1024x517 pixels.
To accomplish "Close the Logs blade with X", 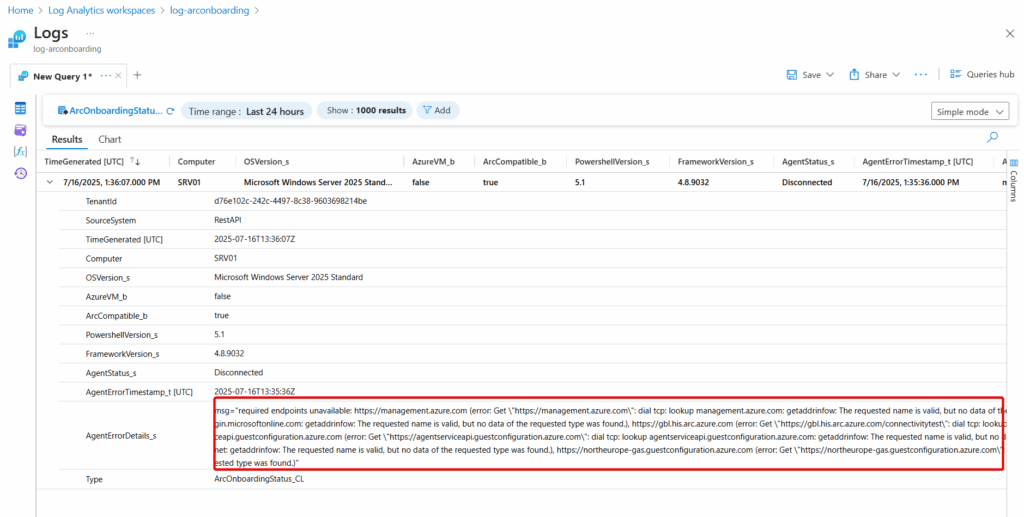I will [x=1009, y=34].
